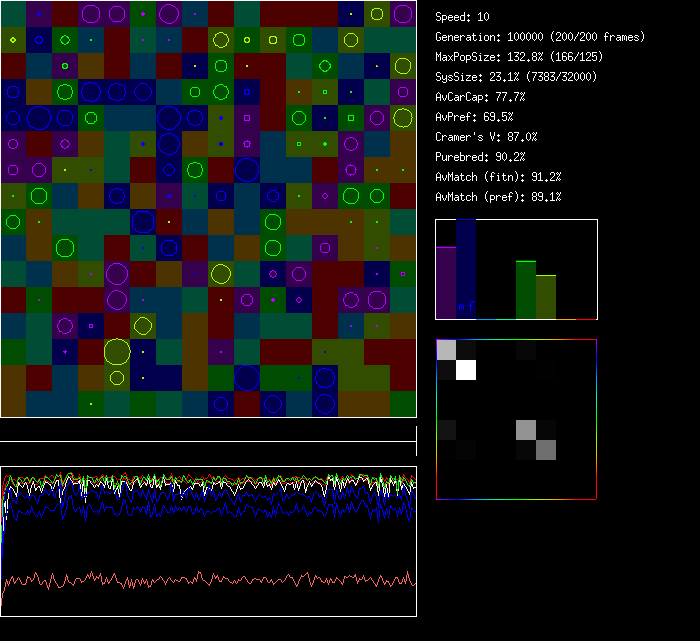Click the olive bar in the histogram

546,297
